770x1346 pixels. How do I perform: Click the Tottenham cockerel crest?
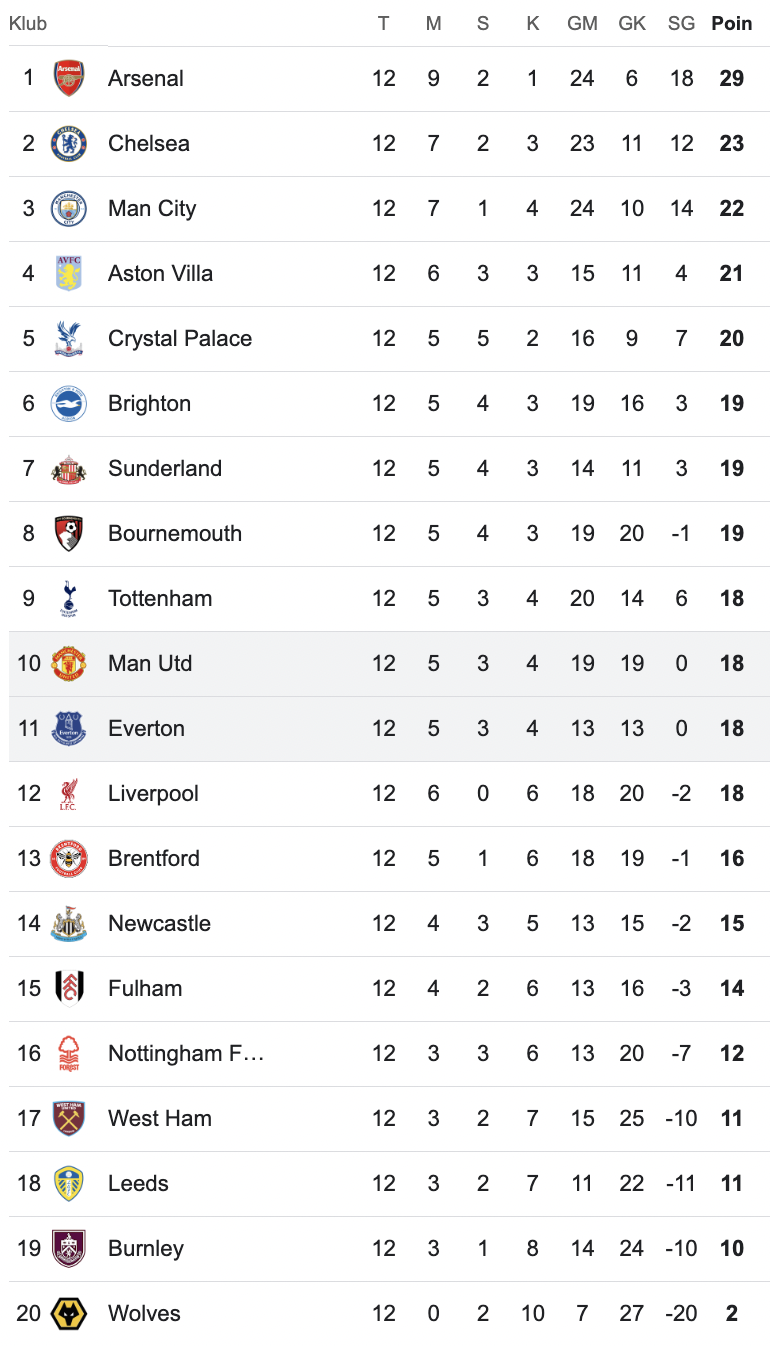69,598
